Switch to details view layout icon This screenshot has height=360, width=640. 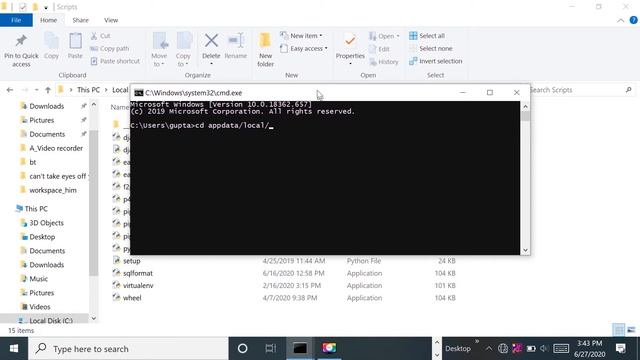pyautogui.click(x=619, y=330)
